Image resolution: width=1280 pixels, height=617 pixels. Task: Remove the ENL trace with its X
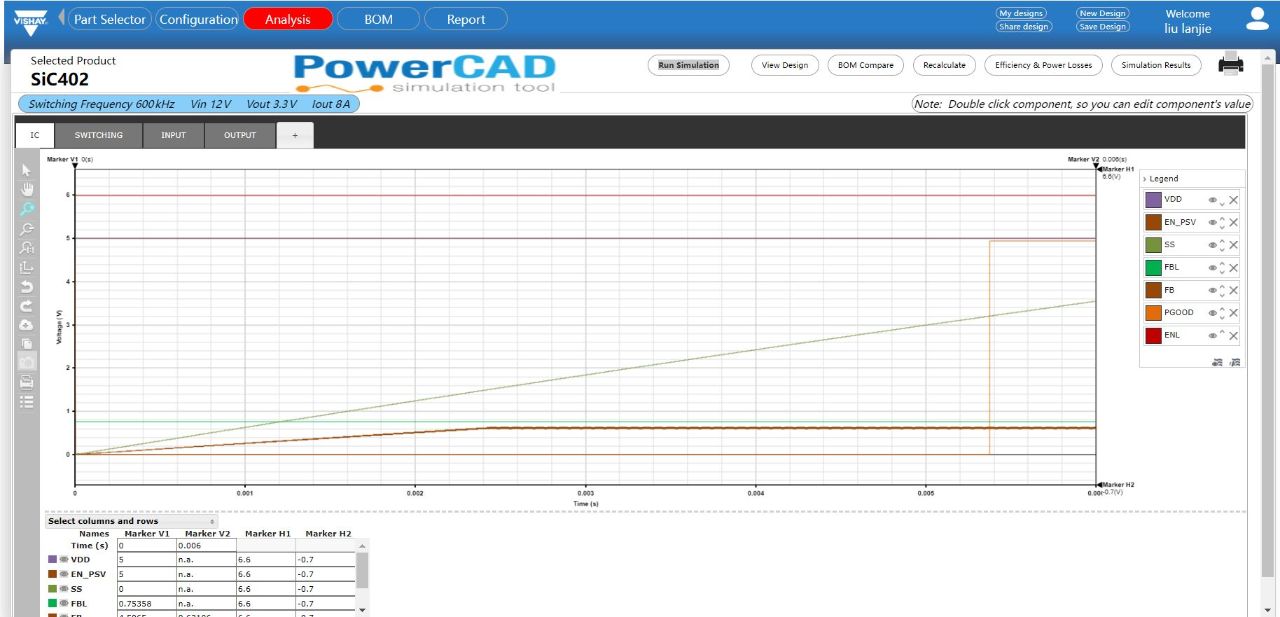point(1233,334)
